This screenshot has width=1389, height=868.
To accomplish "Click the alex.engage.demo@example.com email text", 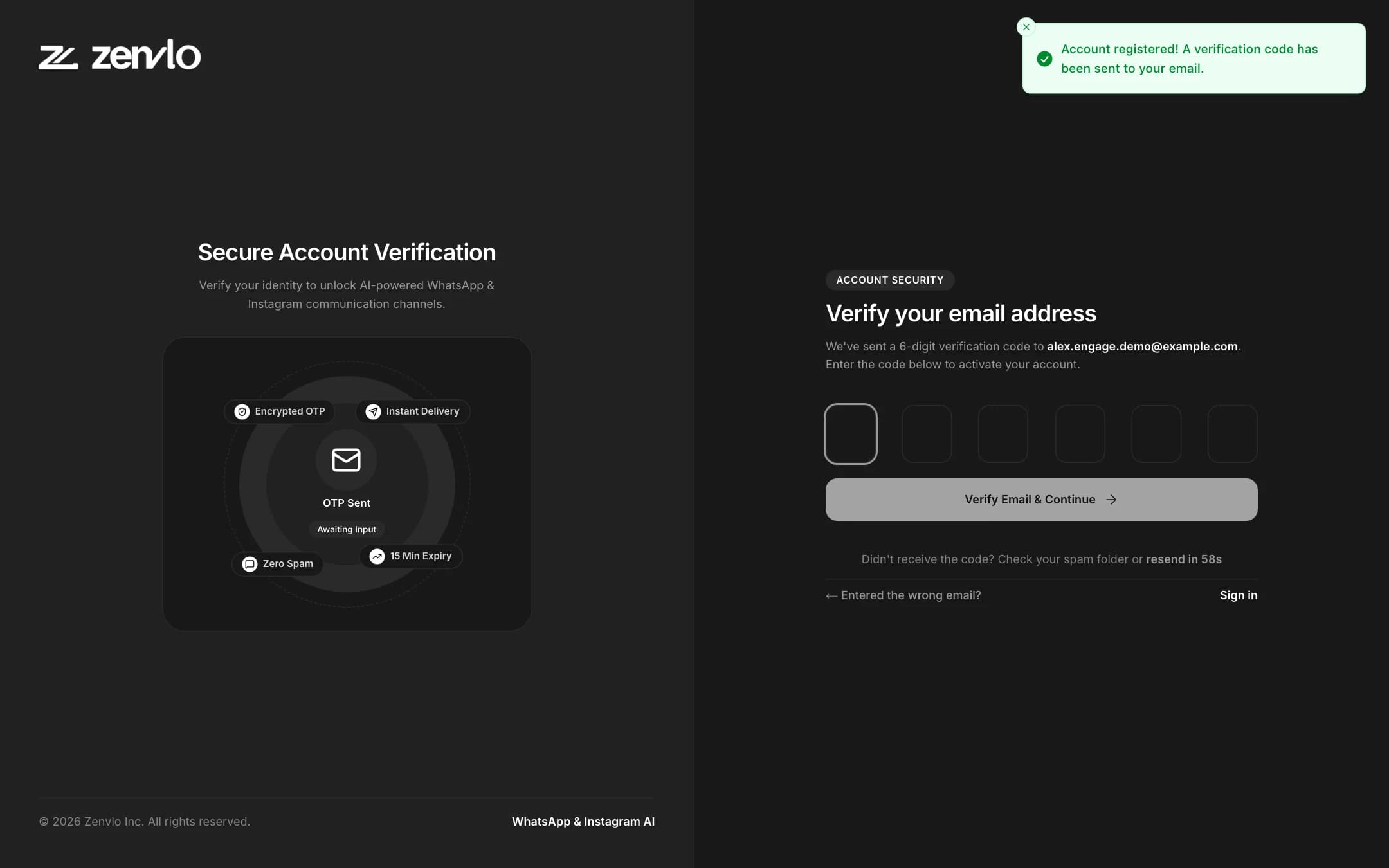I will click(x=1142, y=347).
